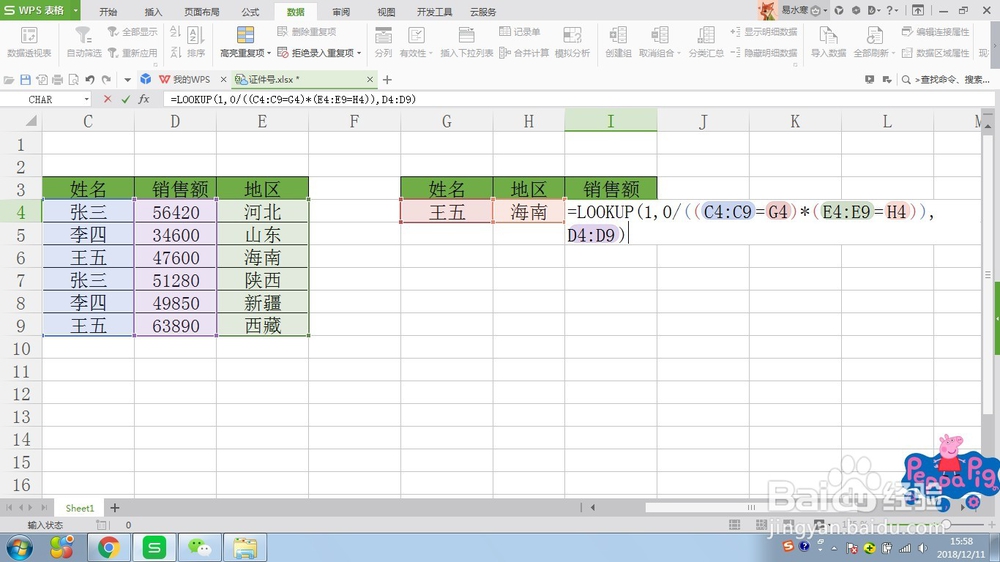
Task: Click the 排序 sort button
Action: tap(196, 42)
